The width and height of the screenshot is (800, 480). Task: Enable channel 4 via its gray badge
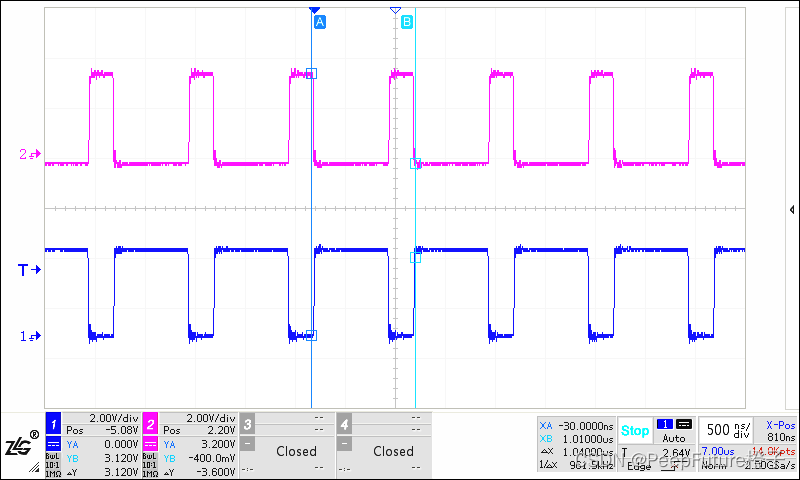point(344,424)
